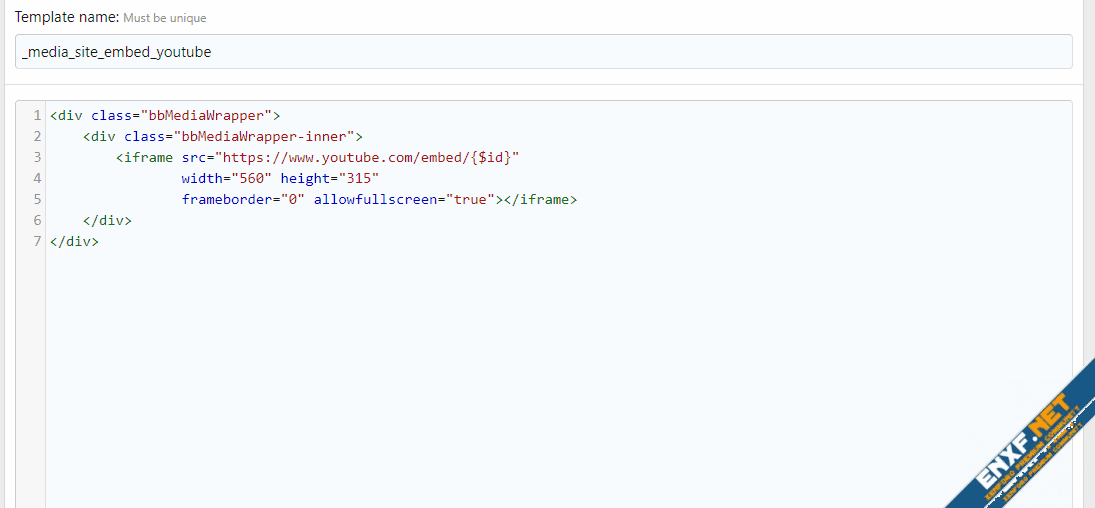
Task: Click the allowfullscreen "true" value
Action: tap(470, 199)
